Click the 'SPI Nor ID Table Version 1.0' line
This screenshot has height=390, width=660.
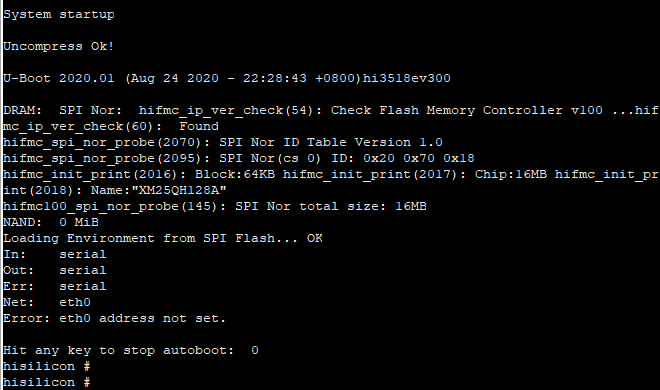tap(223, 142)
